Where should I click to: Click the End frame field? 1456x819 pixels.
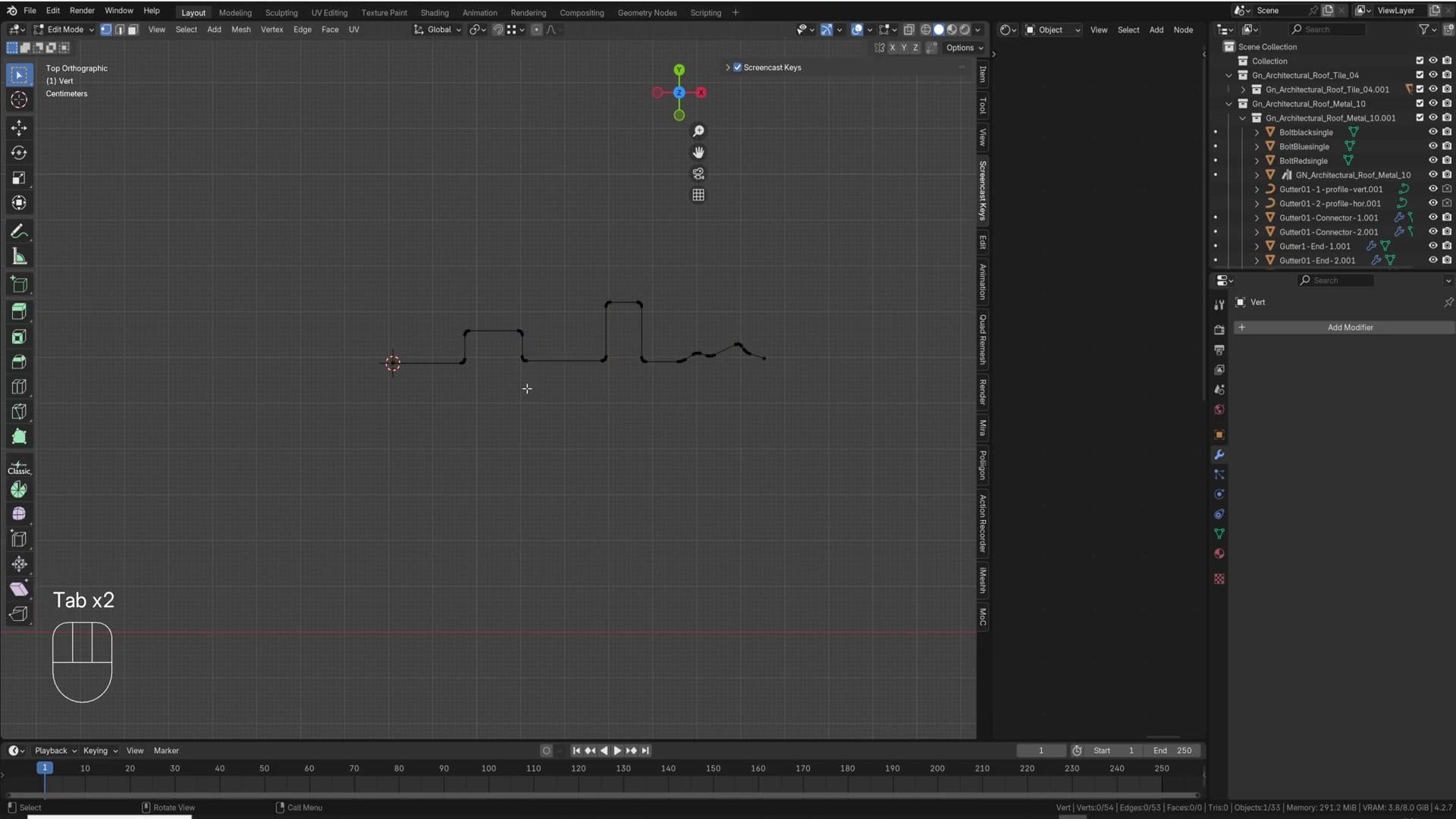(1173, 751)
